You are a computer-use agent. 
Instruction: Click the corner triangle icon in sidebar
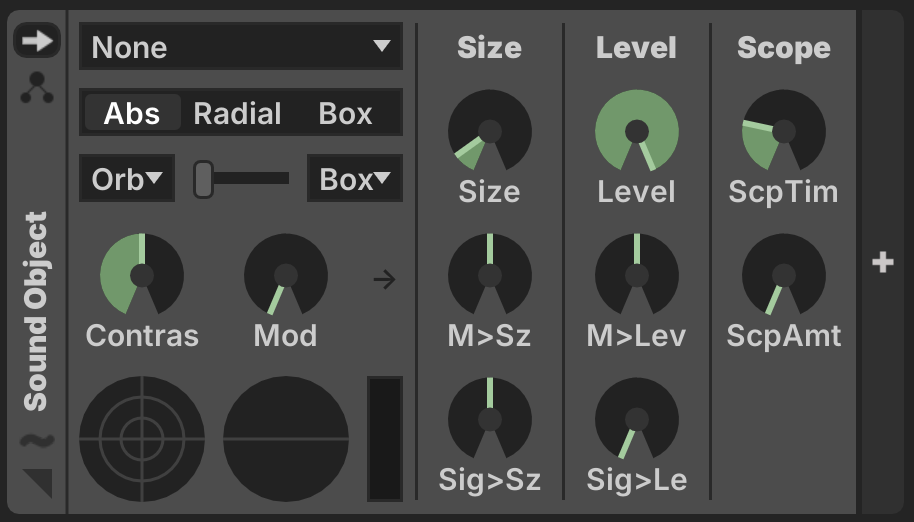point(38,483)
